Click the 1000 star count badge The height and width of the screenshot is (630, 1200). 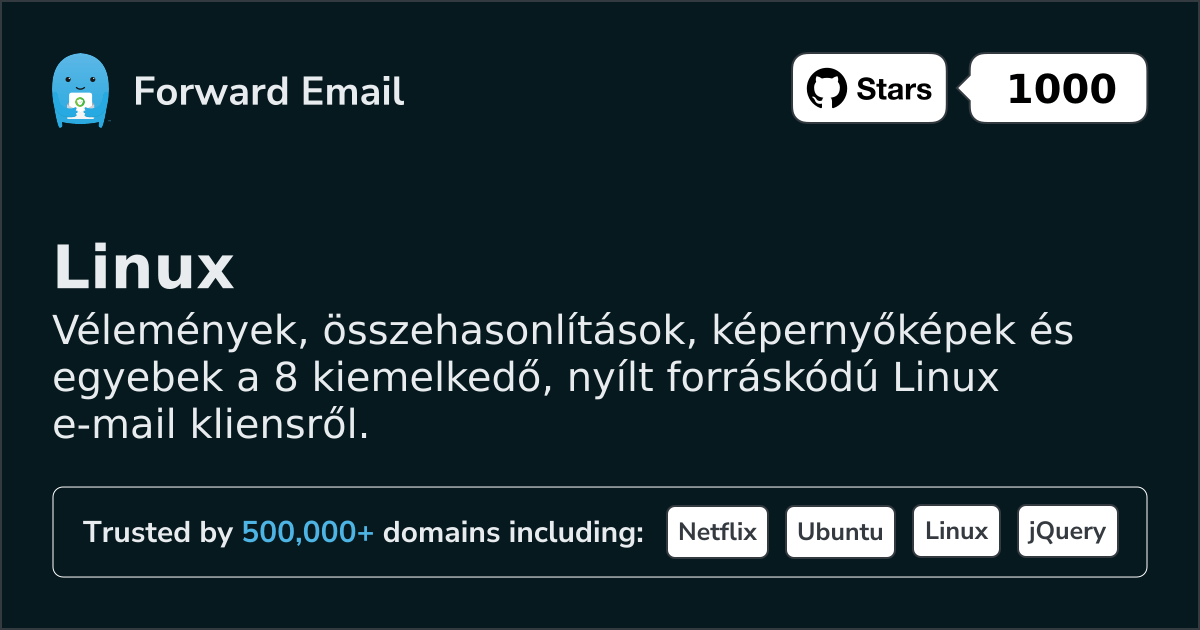pyautogui.click(x=1060, y=89)
